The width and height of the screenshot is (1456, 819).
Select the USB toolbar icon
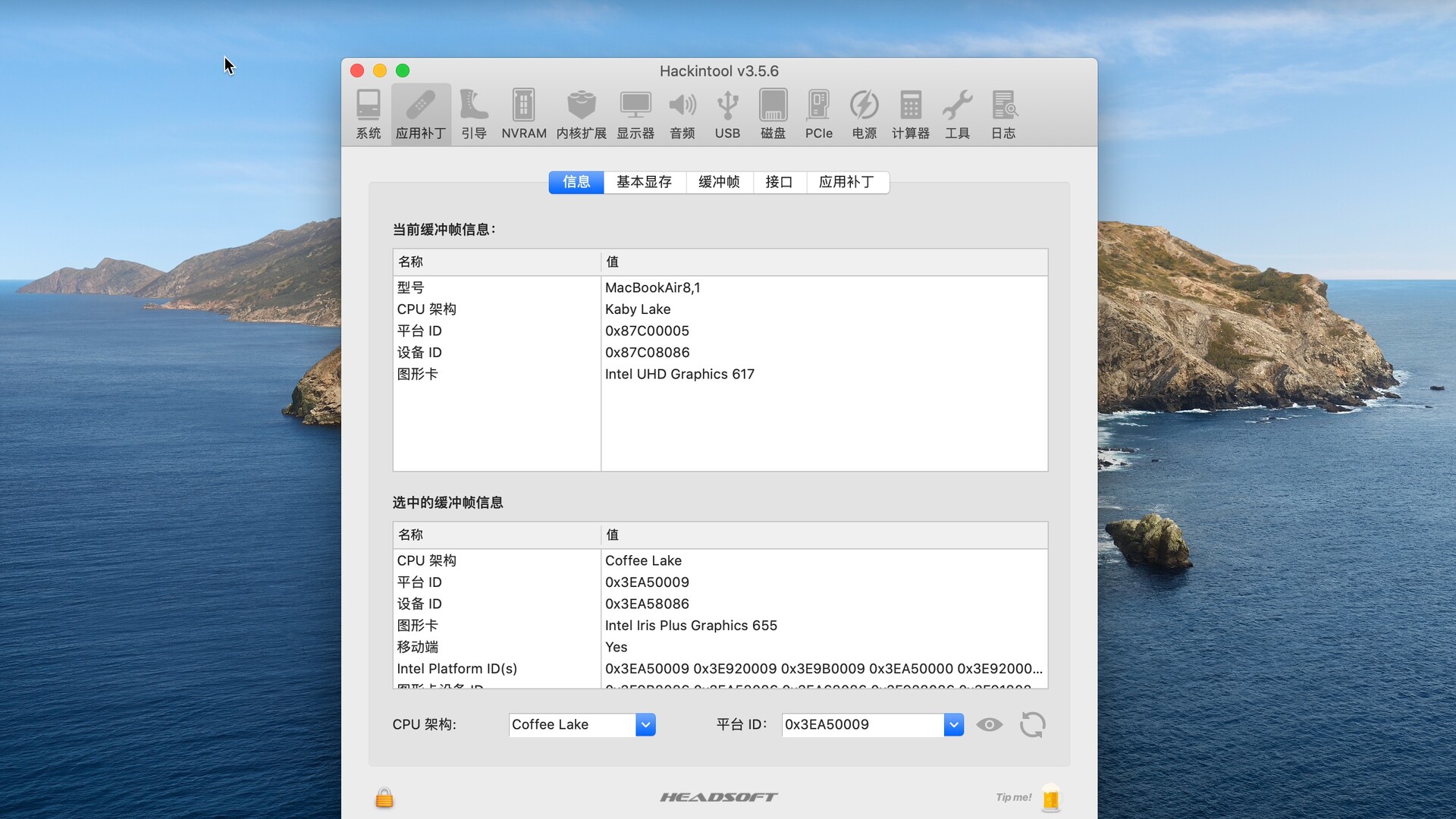[x=727, y=114]
